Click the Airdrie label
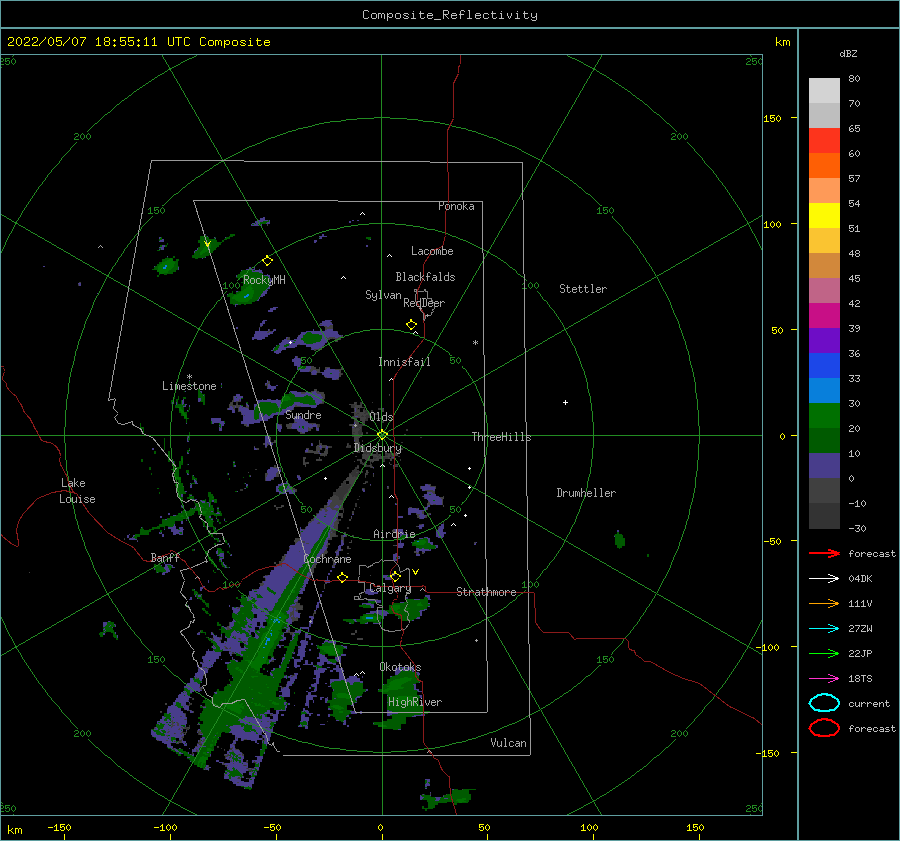Image resolution: width=900 pixels, height=841 pixels. point(394,534)
